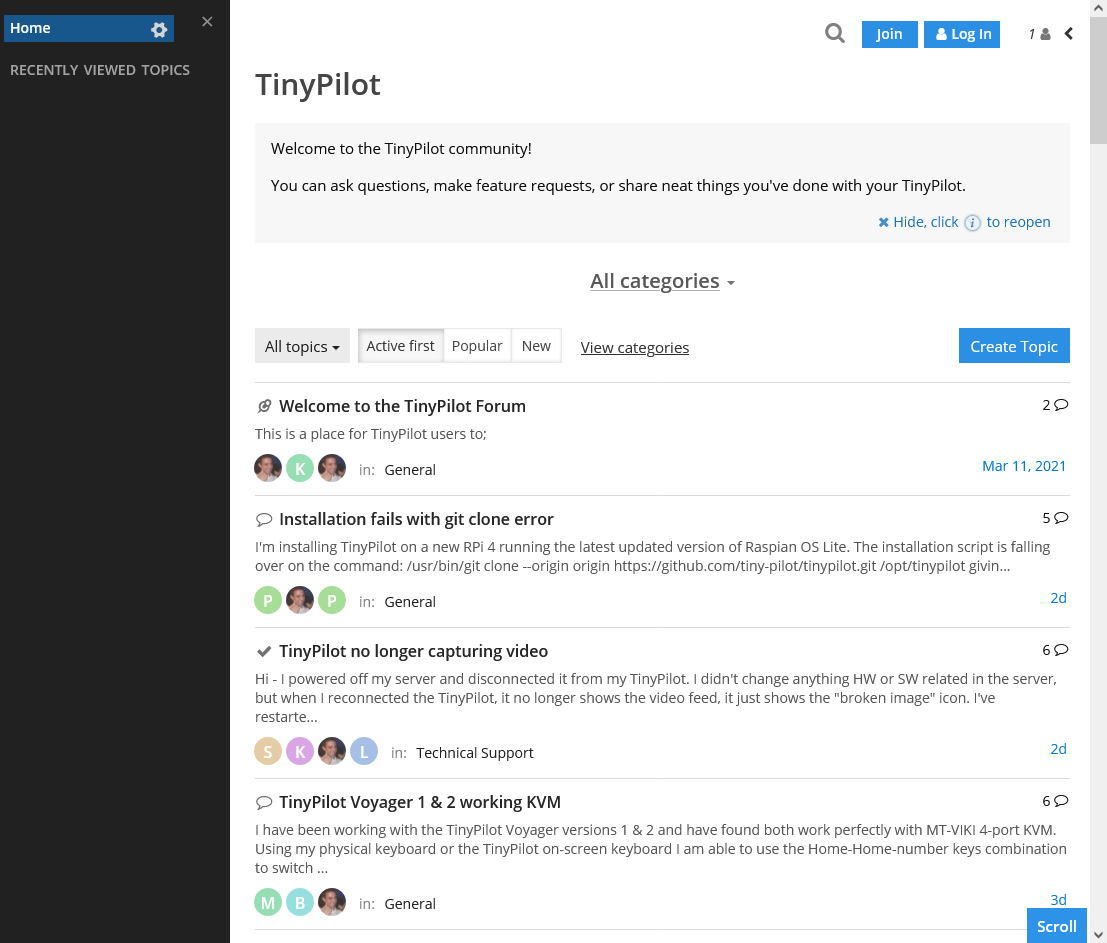Click the Create Topic button
The image size is (1107, 943).
tap(1014, 346)
